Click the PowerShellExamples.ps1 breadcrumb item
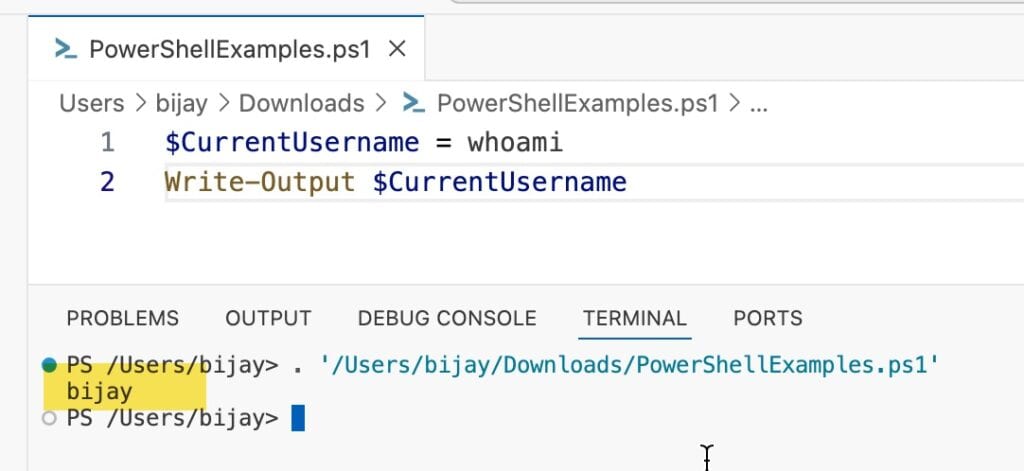Viewport: 1024px width, 471px height. point(578,103)
